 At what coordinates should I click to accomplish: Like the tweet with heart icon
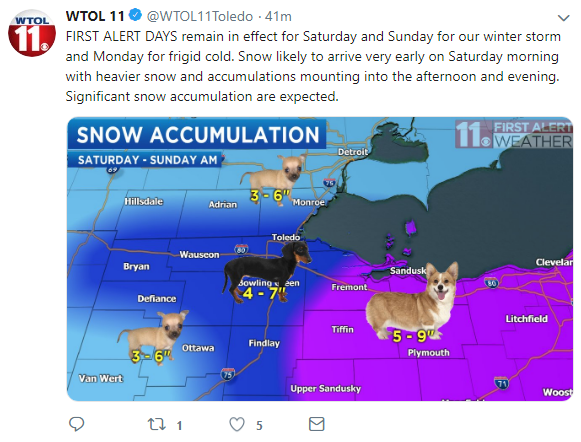[237, 424]
